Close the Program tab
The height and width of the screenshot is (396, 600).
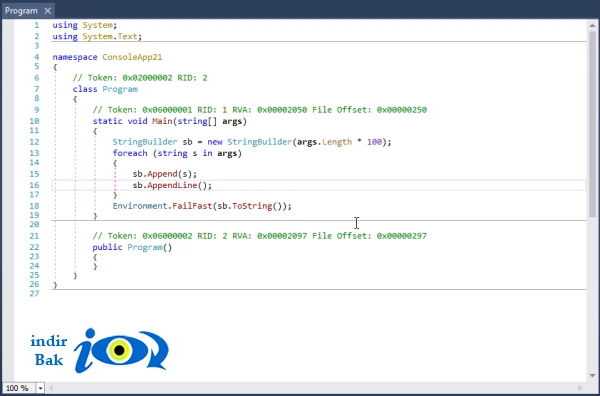[x=47, y=11]
